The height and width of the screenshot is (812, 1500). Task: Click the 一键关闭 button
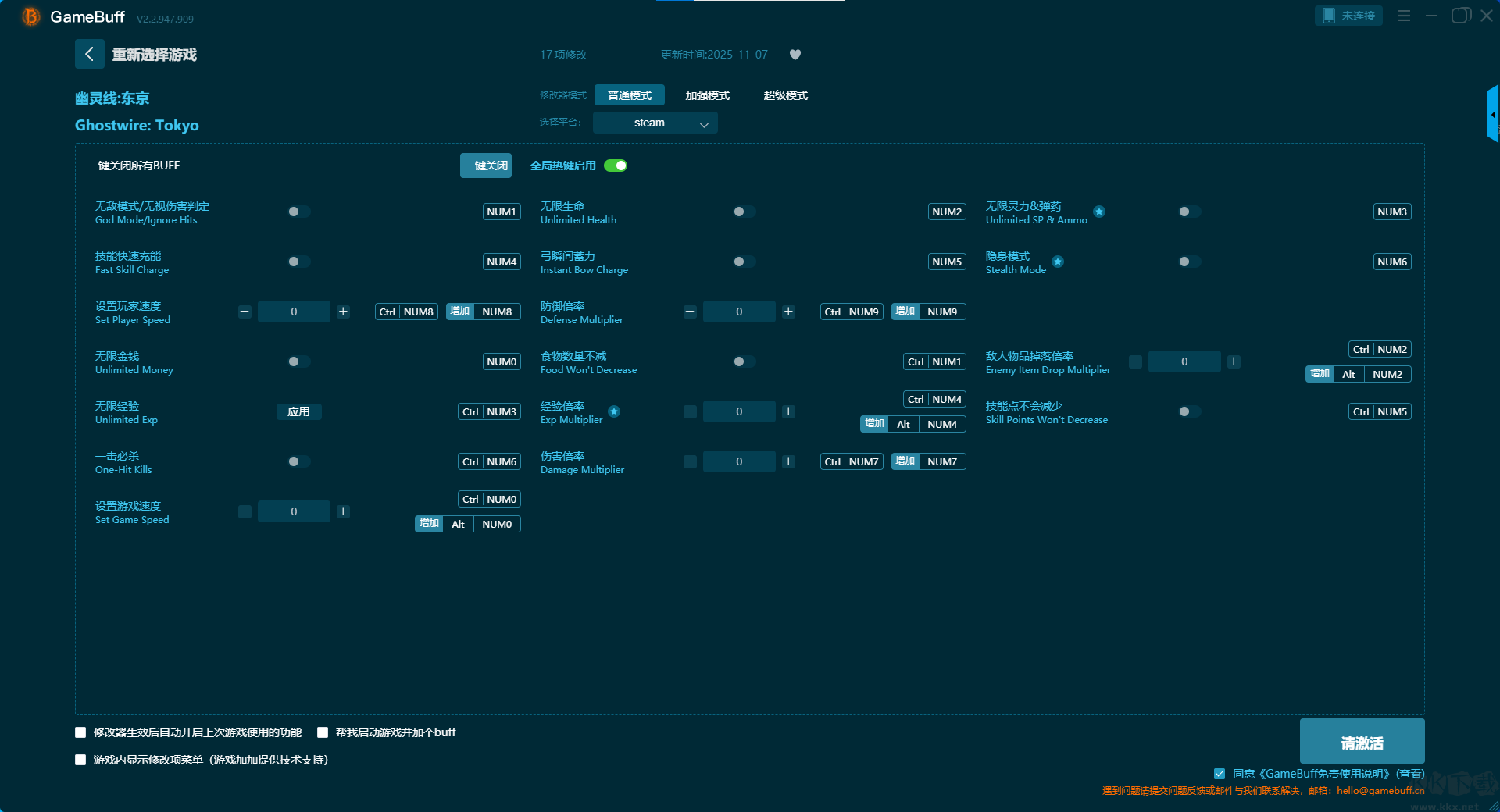point(486,166)
